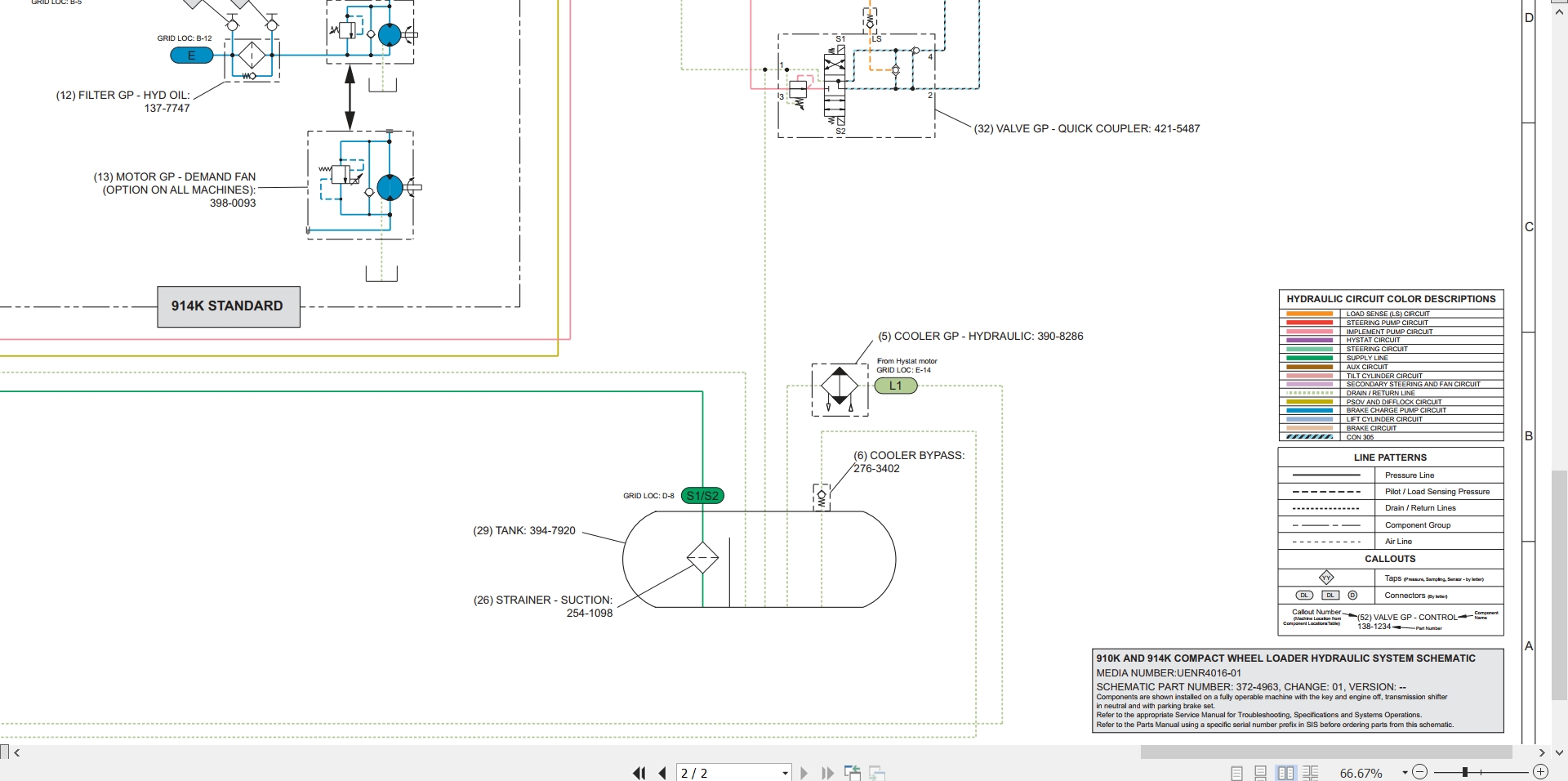1568x781 pixels.
Task: Click the hydraulic cooler diamond symbol
Action: 840,384
